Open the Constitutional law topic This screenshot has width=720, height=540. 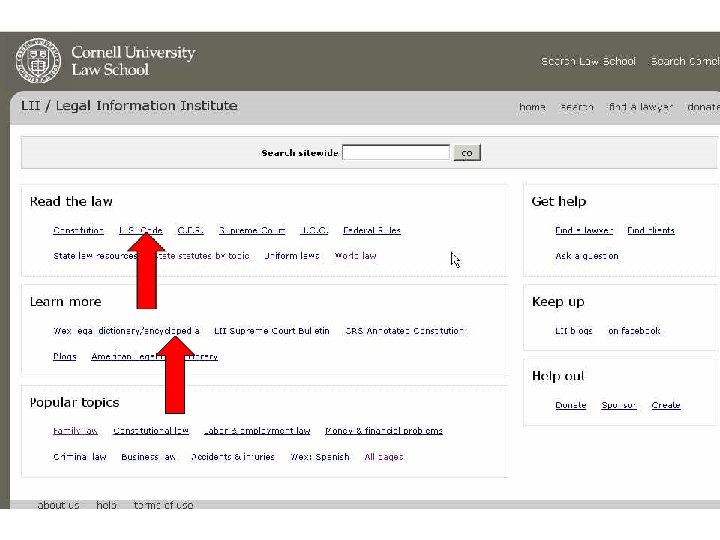pos(151,431)
